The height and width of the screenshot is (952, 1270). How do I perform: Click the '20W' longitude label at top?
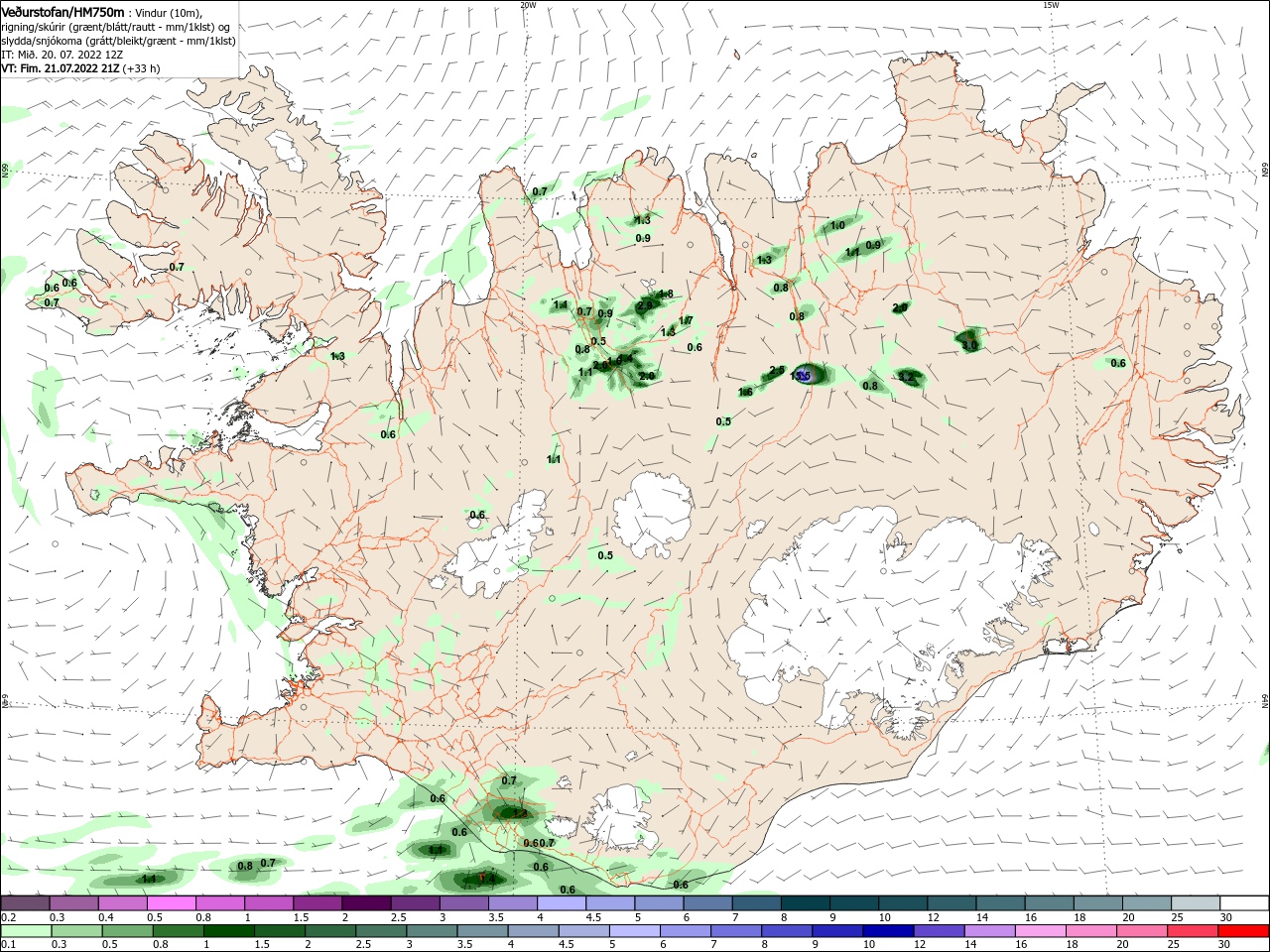click(x=528, y=5)
